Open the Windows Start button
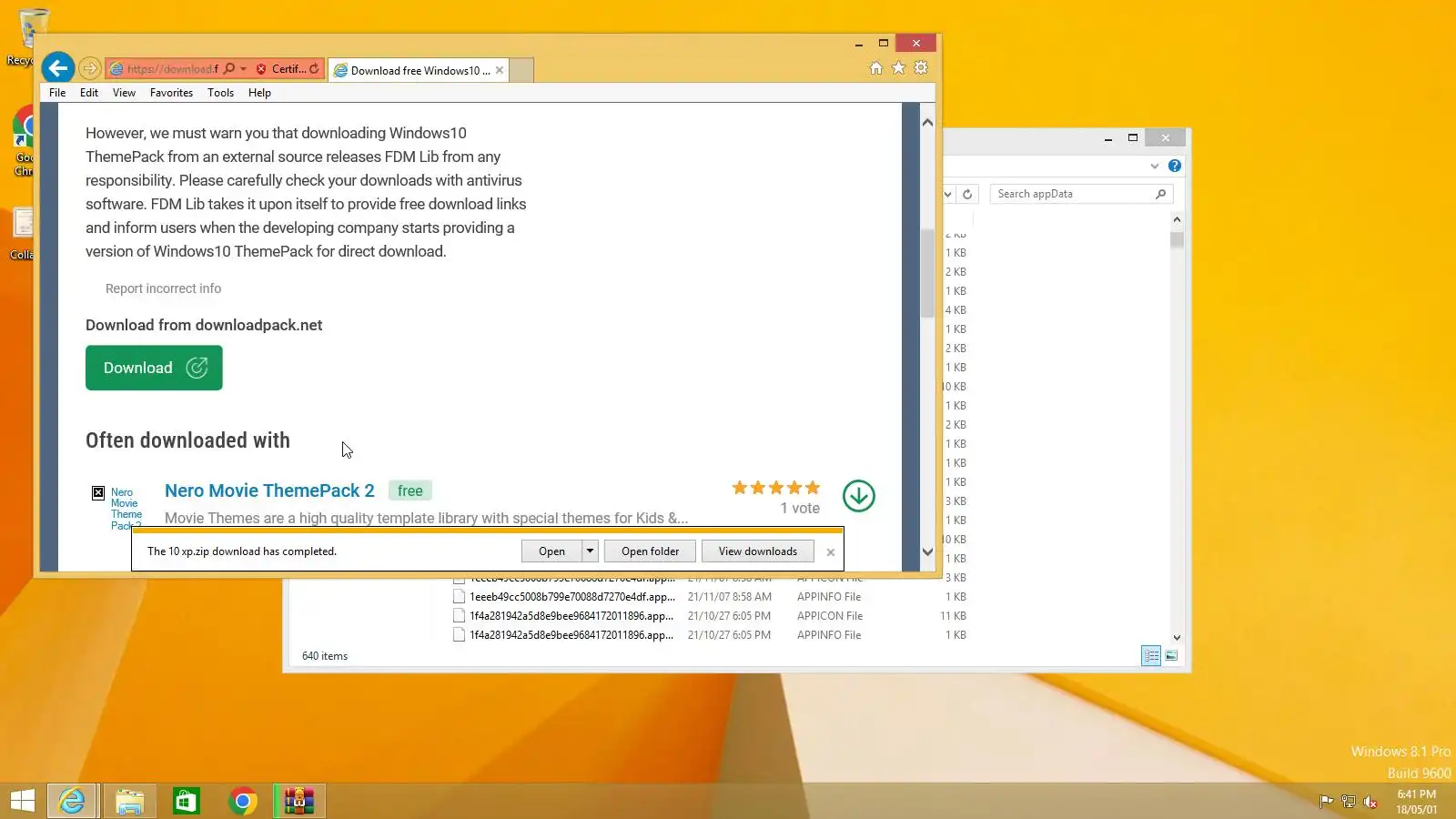This screenshot has height=819, width=1456. (x=23, y=801)
